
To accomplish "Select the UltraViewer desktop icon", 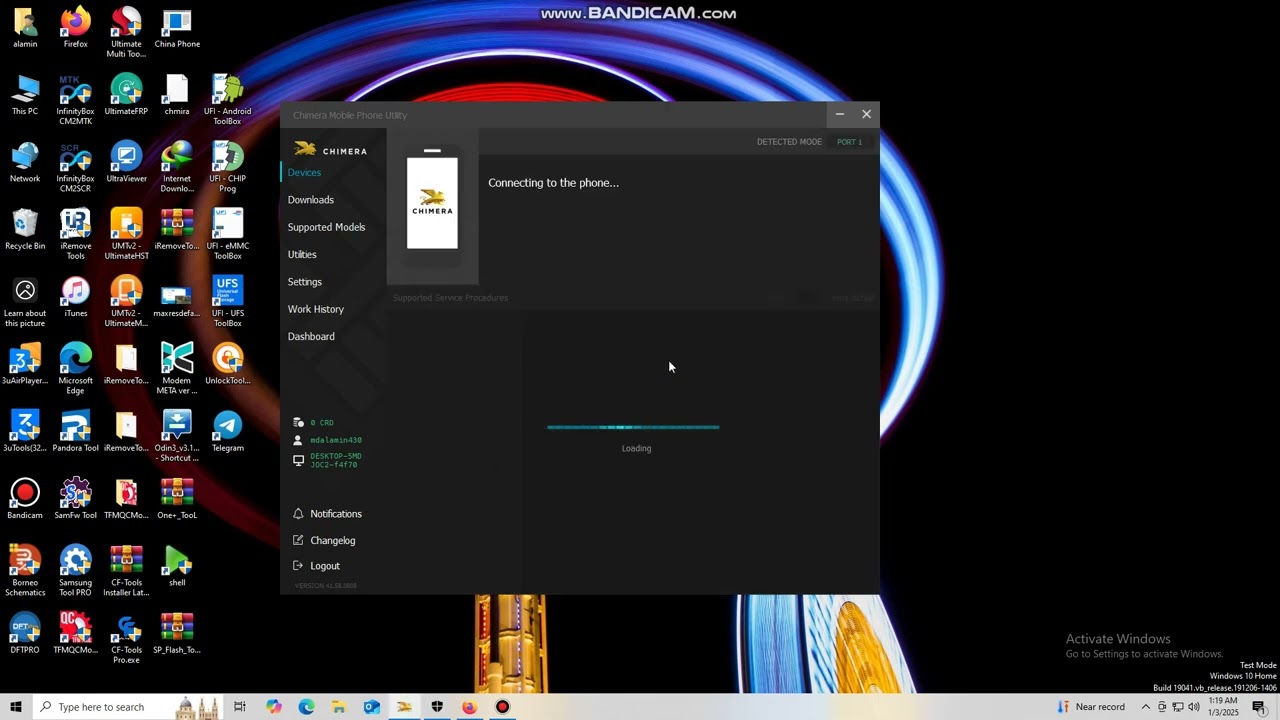I will [x=126, y=162].
